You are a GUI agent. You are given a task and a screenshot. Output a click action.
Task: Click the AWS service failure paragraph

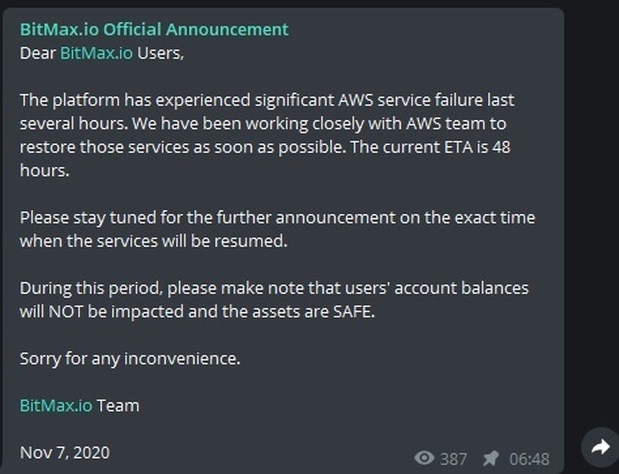(x=267, y=135)
